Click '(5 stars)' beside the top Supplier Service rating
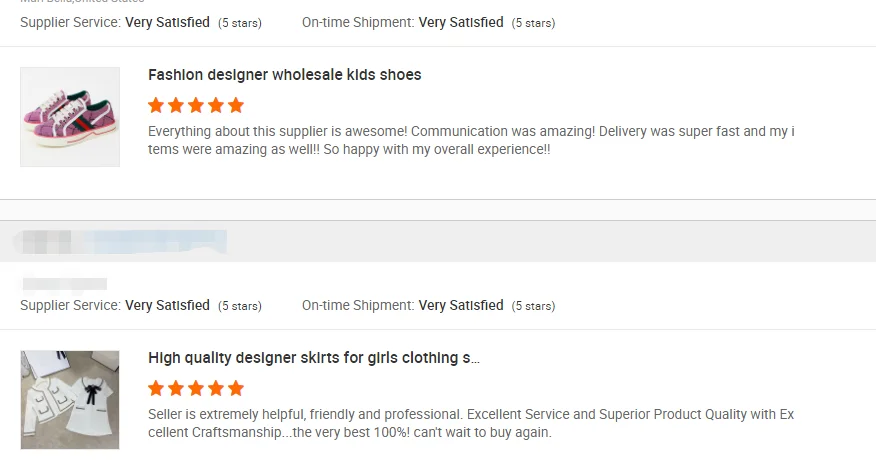 pyautogui.click(x=240, y=23)
